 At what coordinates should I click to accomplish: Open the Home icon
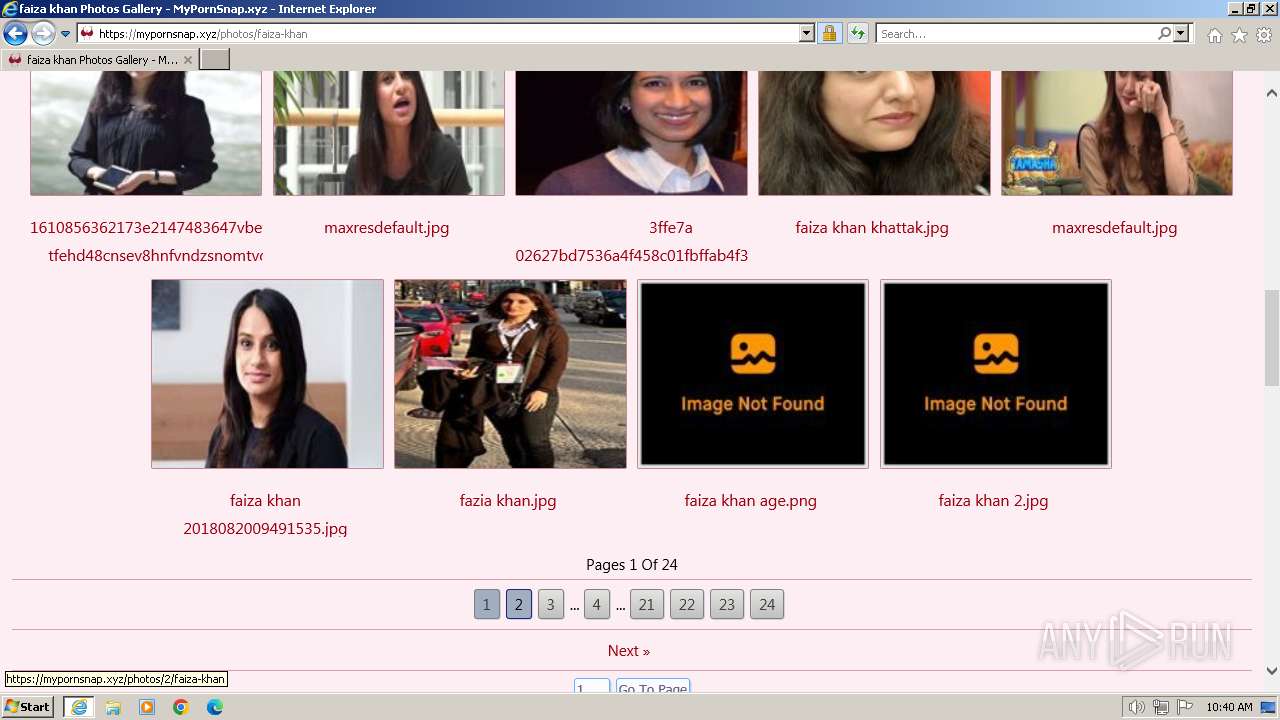click(1214, 35)
